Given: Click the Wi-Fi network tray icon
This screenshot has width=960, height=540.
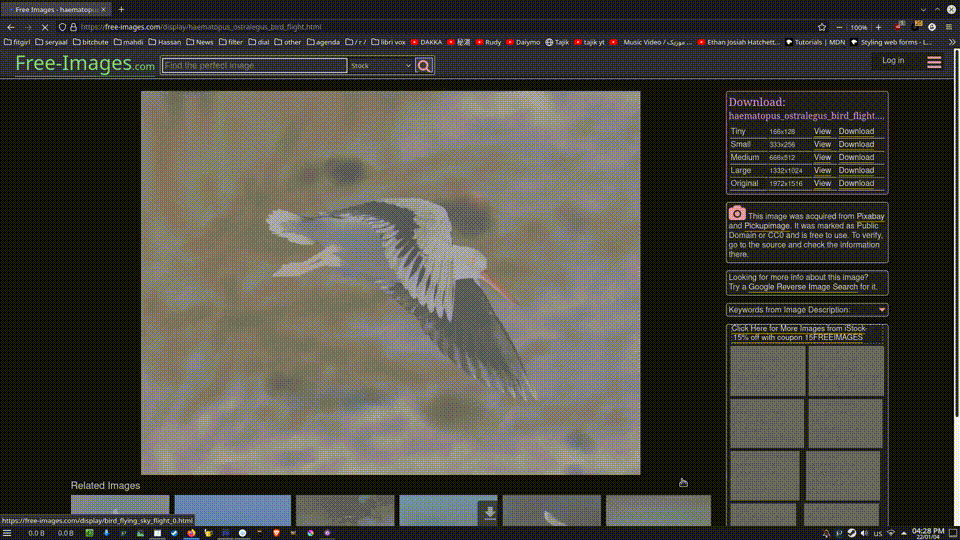Looking at the screenshot, I should point(891,533).
